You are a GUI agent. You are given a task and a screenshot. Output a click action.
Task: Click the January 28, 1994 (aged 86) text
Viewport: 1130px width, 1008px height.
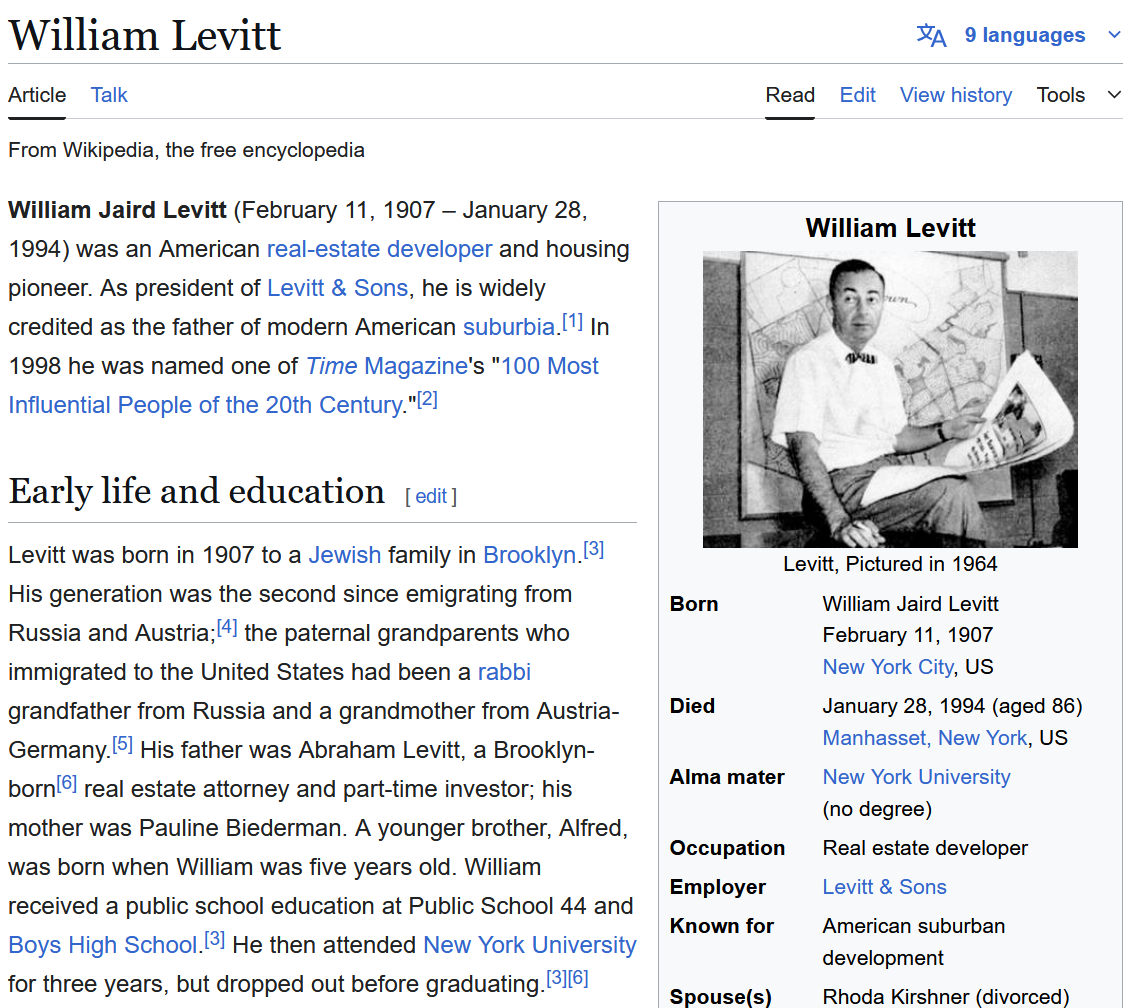coord(952,705)
